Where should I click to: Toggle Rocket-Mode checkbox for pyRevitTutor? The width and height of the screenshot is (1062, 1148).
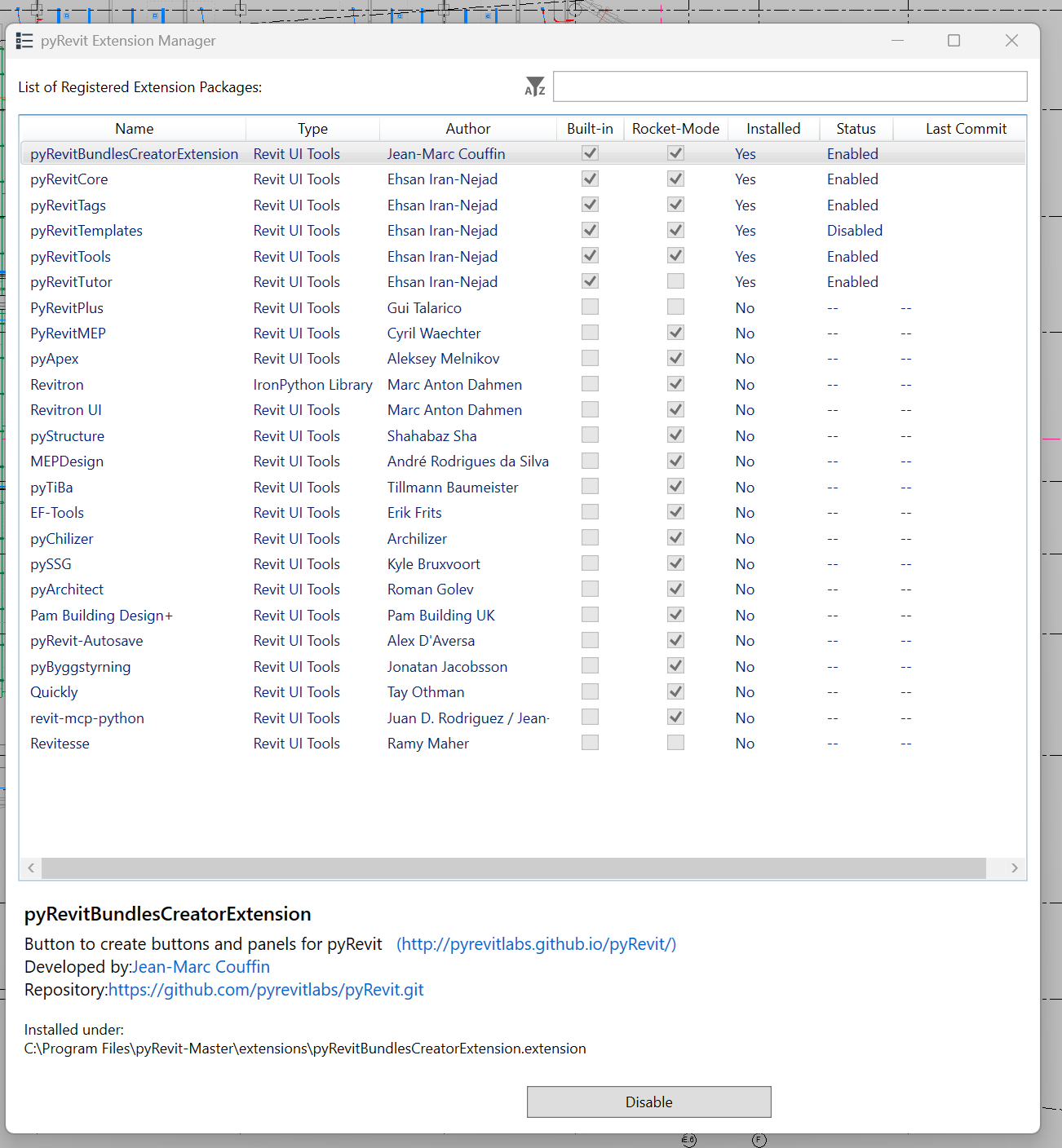pyautogui.click(x=675, y=281)
